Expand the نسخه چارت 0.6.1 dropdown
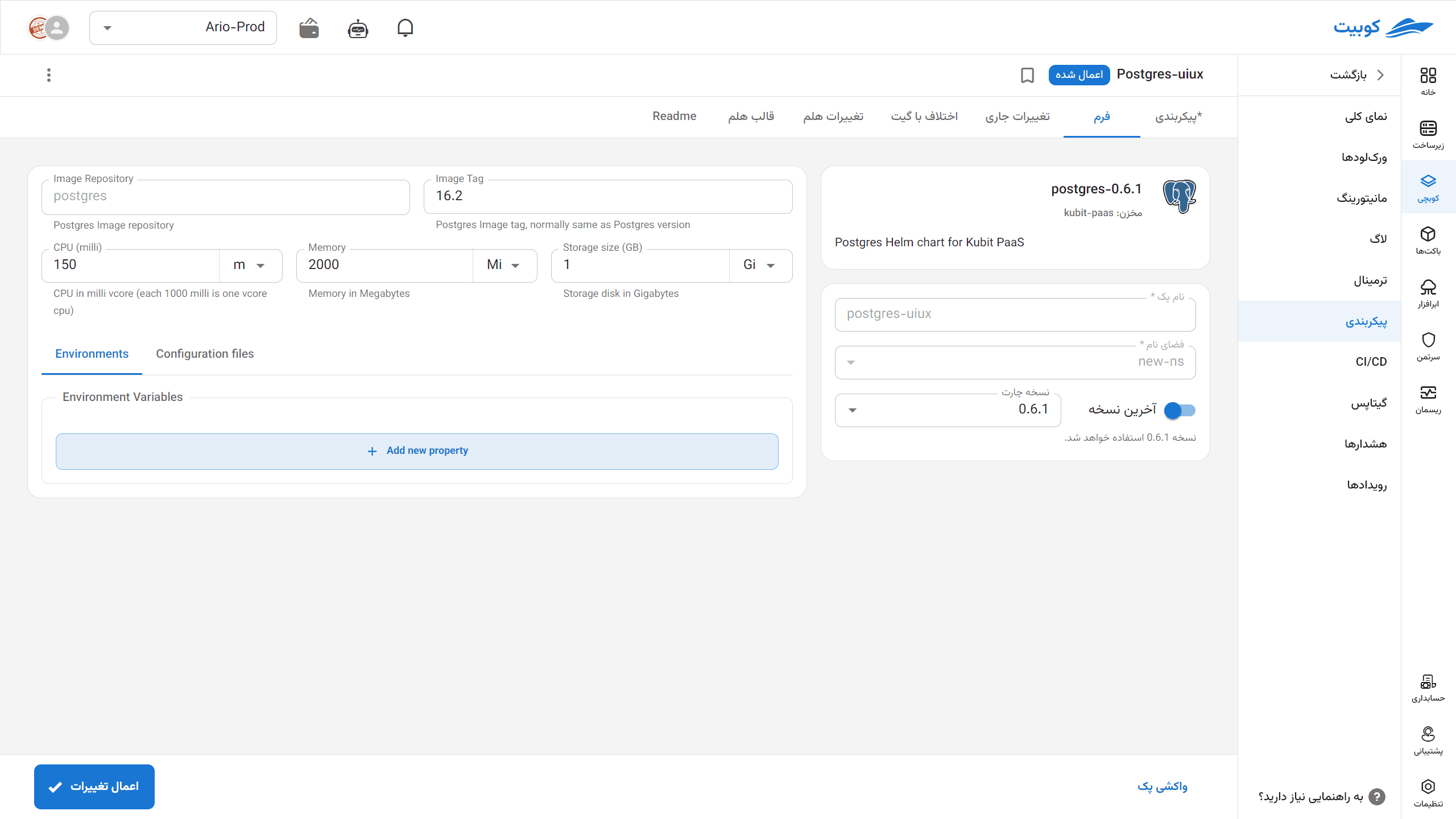Screen dimensions: 1456x819 point(948,410)
